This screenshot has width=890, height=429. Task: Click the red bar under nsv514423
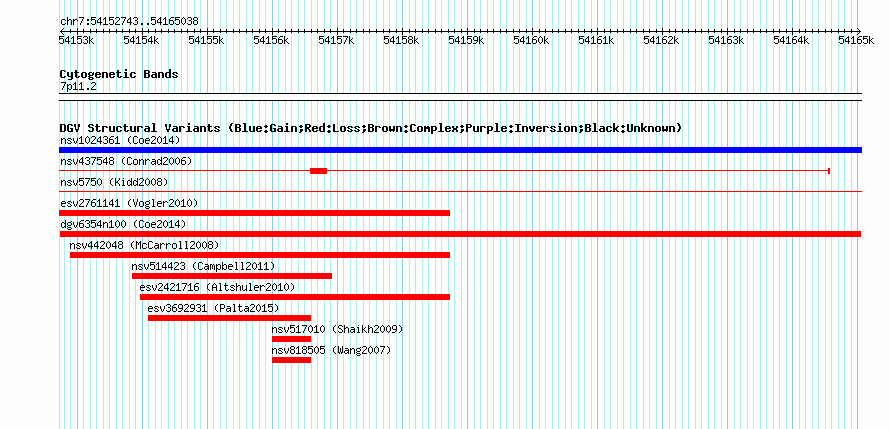tap(232, 276)
